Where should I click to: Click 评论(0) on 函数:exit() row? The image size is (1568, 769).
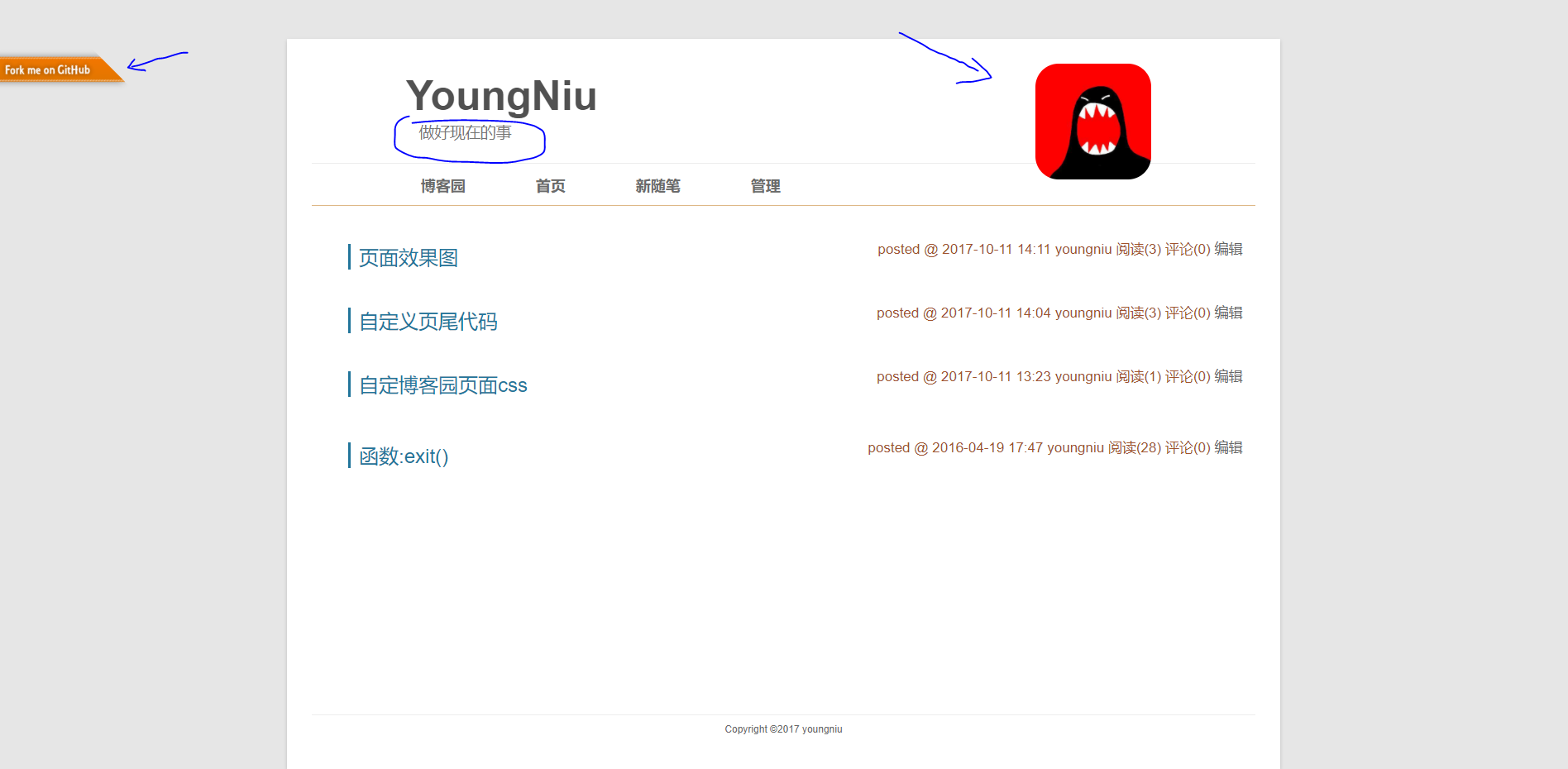tap(1188, 447)
